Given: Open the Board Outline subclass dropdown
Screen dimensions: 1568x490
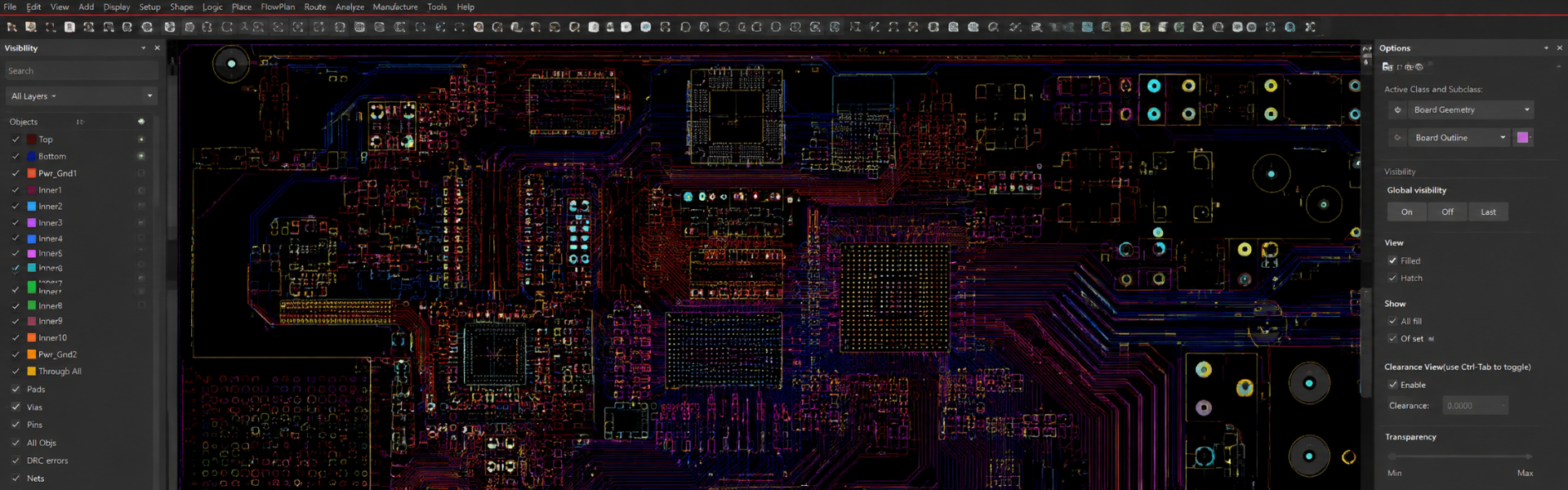Looking at the screenshot, I should [x=1459, y=137].
